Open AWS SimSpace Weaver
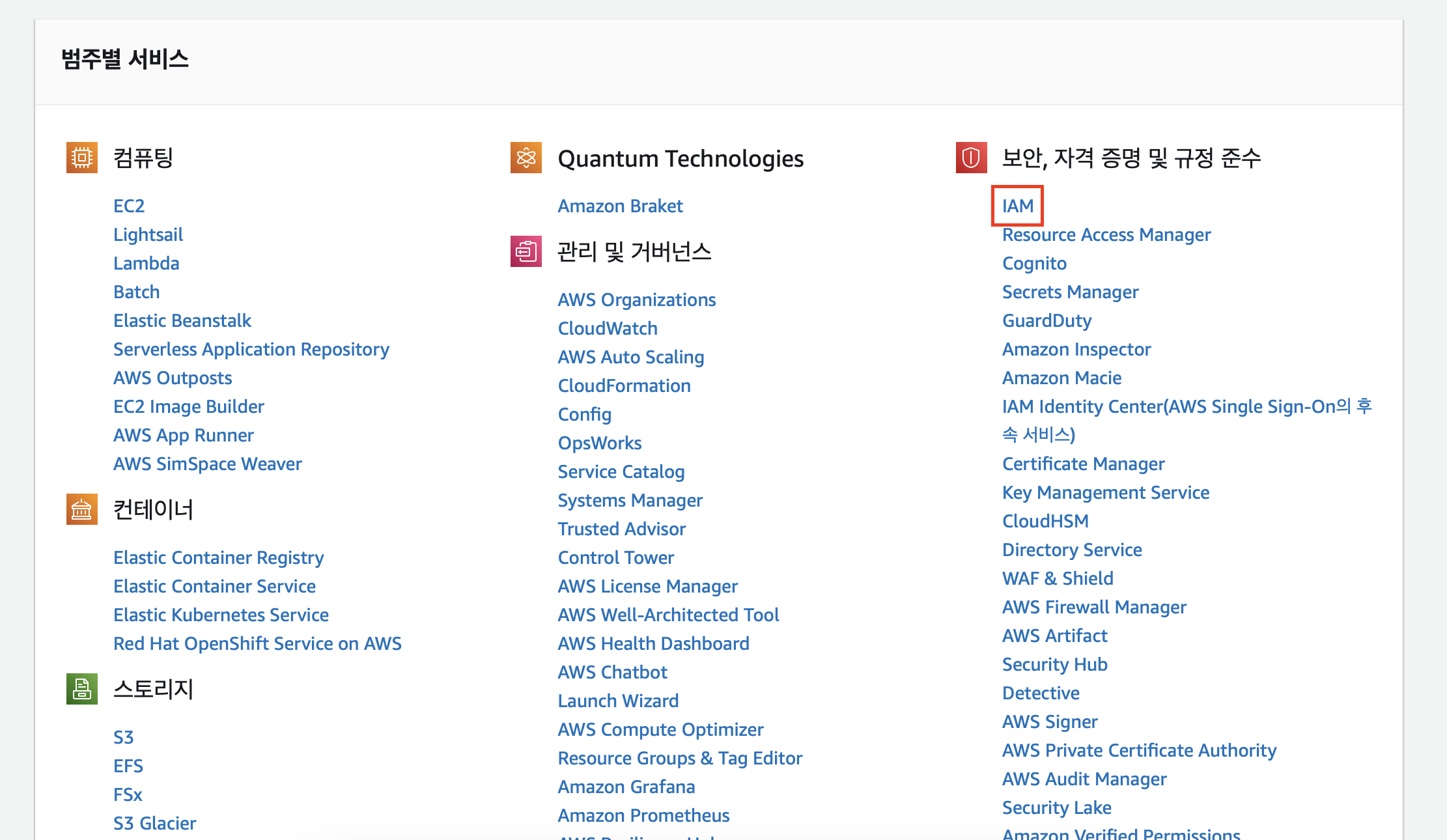This screenshot has height=840, width=1447. pyautogui.click(x=208, y=464)
